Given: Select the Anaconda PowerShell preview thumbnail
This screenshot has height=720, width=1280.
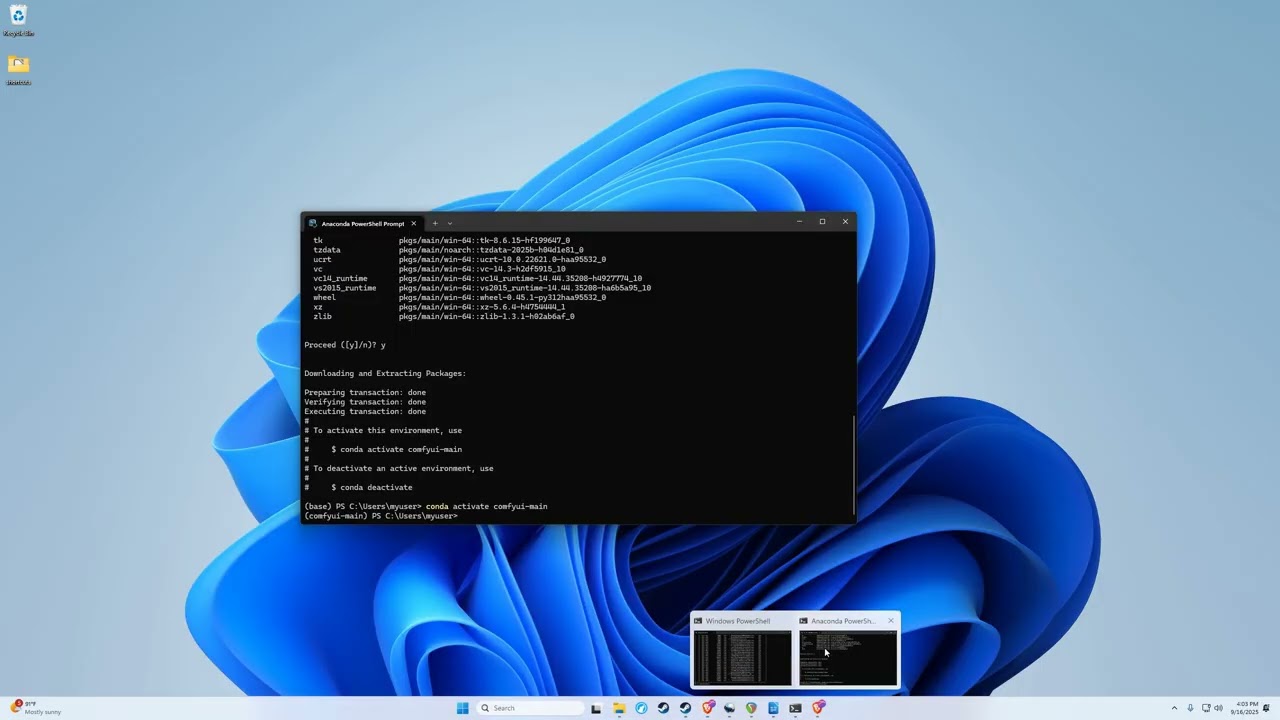Looking at the screenshot, I should [x=847, y=651].
